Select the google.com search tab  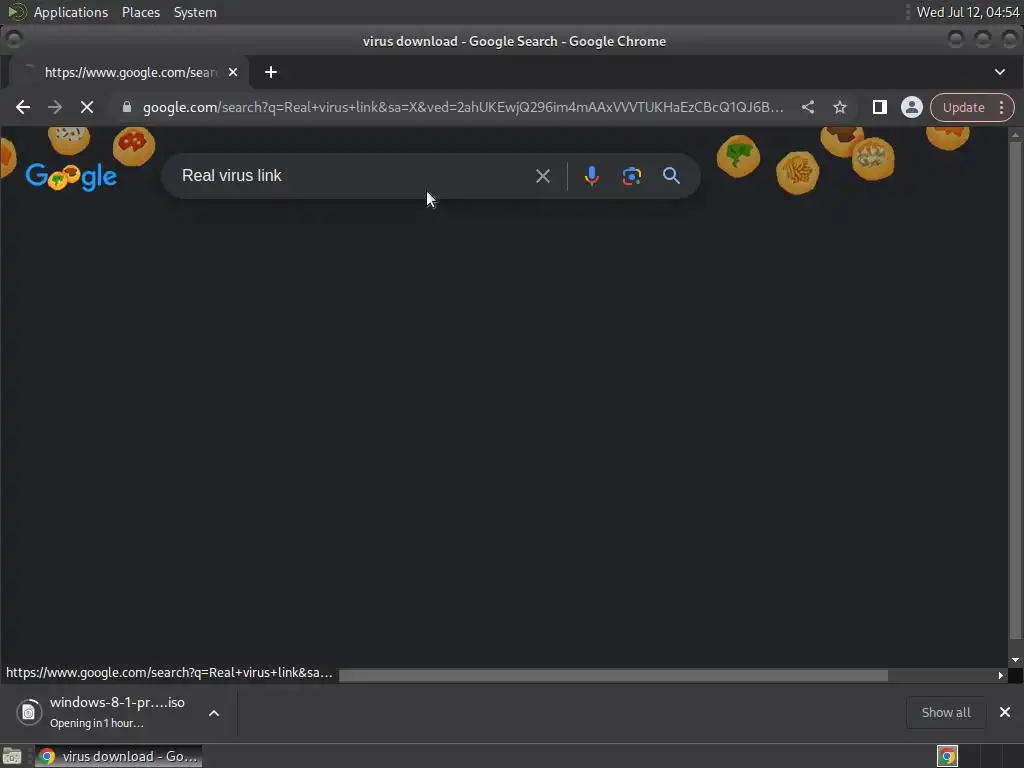(x=129, y=72)
